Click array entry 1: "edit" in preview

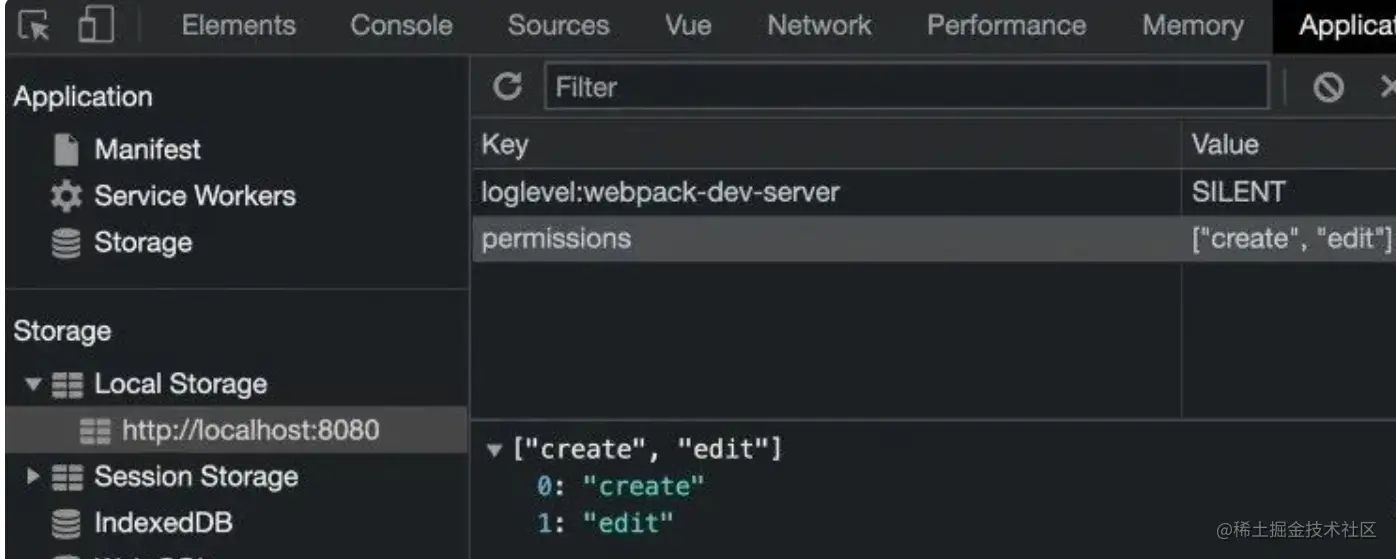click(606, 522)
